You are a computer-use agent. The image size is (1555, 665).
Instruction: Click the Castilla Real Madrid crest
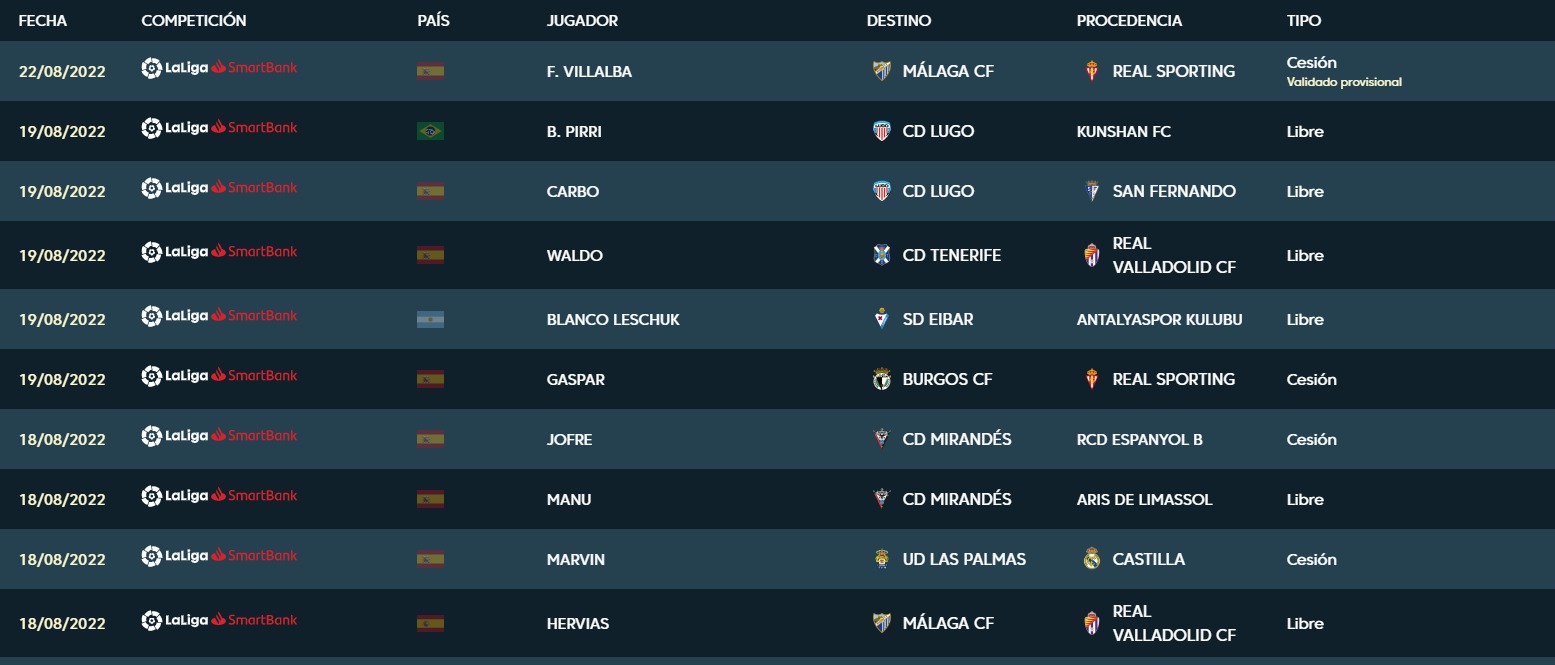1091,559
